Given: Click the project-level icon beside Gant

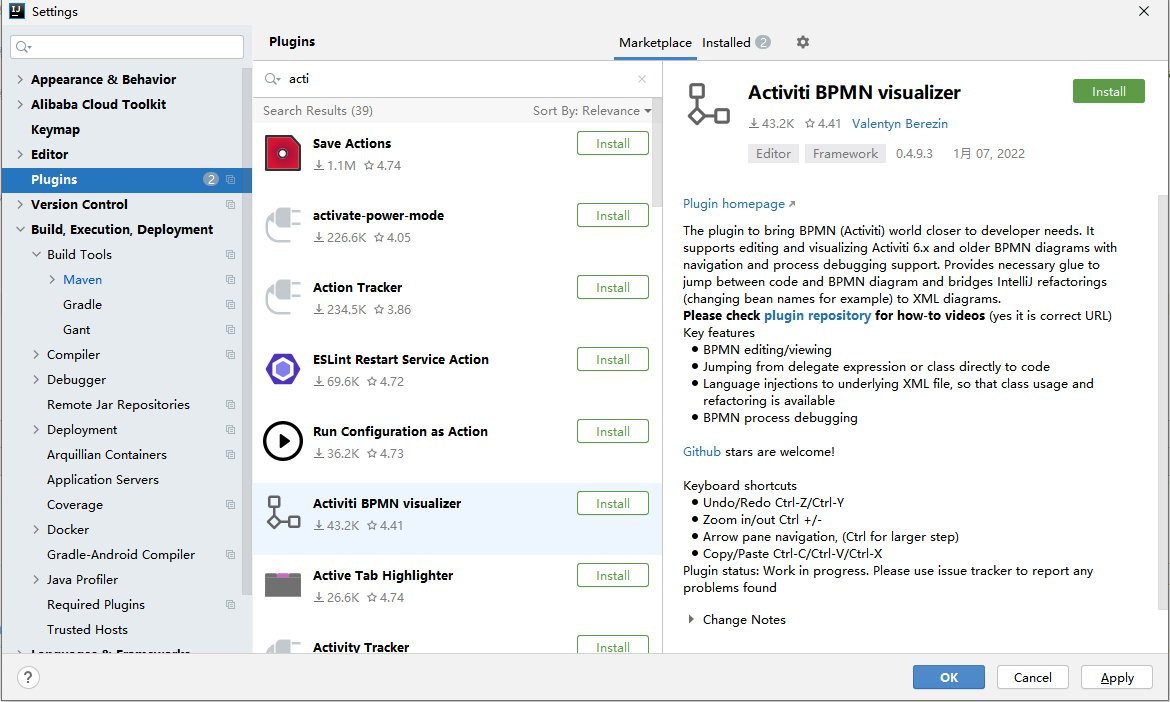Looking at the screenshot, I should click(x=231, y=330).
